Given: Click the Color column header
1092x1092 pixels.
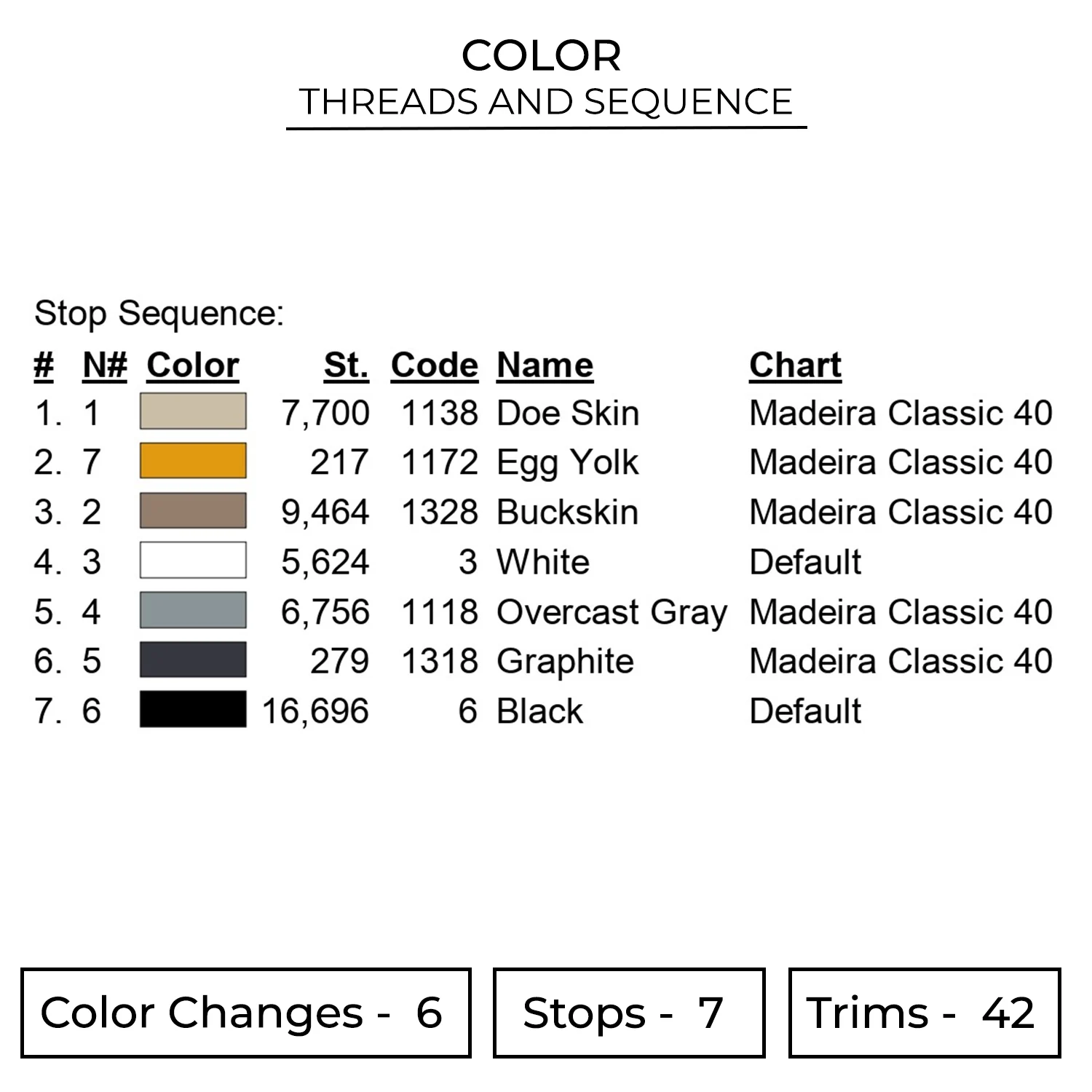Looking at the screenshot, I should [x=193, y=365].
